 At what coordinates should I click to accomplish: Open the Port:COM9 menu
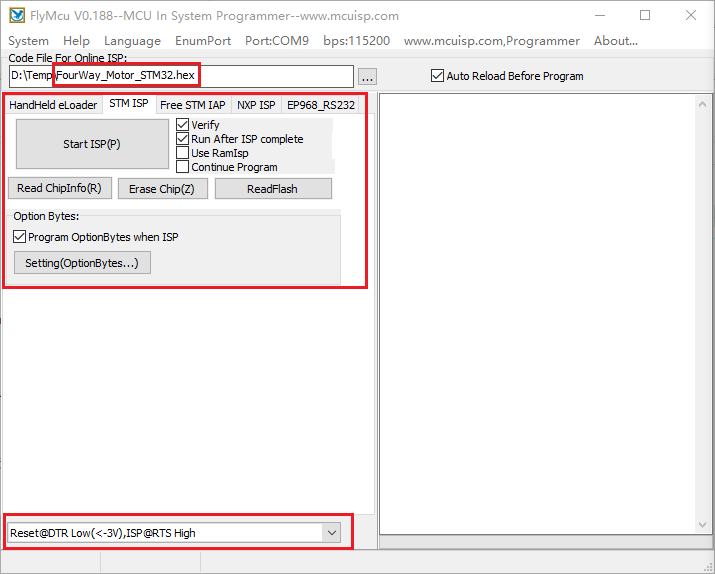pyautogui.click(x=277, y=41)
